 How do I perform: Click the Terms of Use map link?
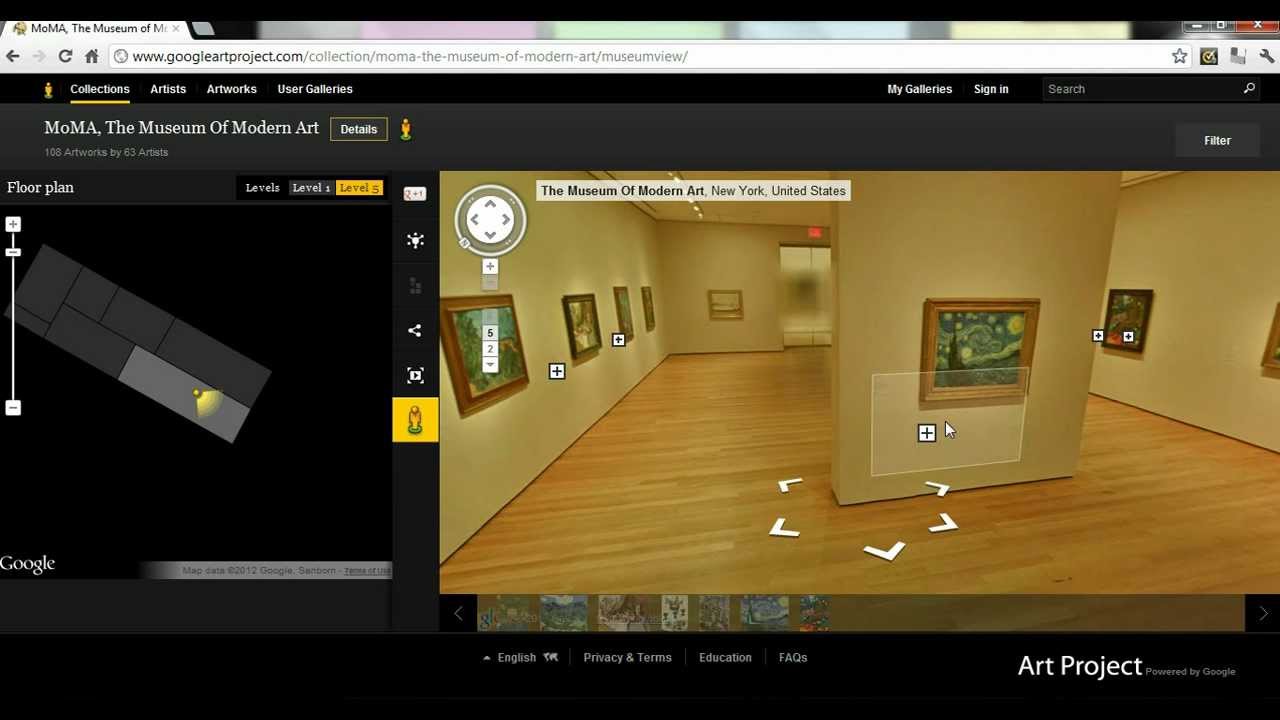tap(367, 571)
